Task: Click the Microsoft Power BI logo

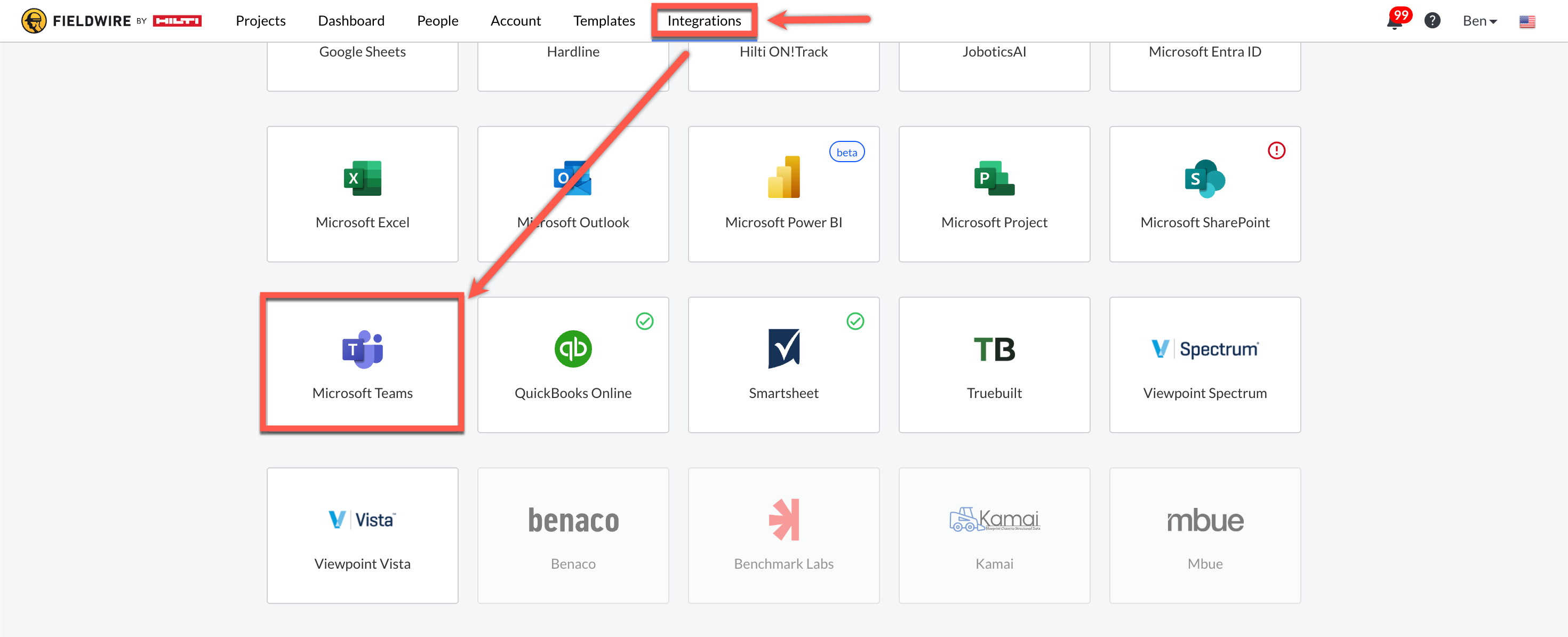Action: pyautogui.click(x=783, y=177)
